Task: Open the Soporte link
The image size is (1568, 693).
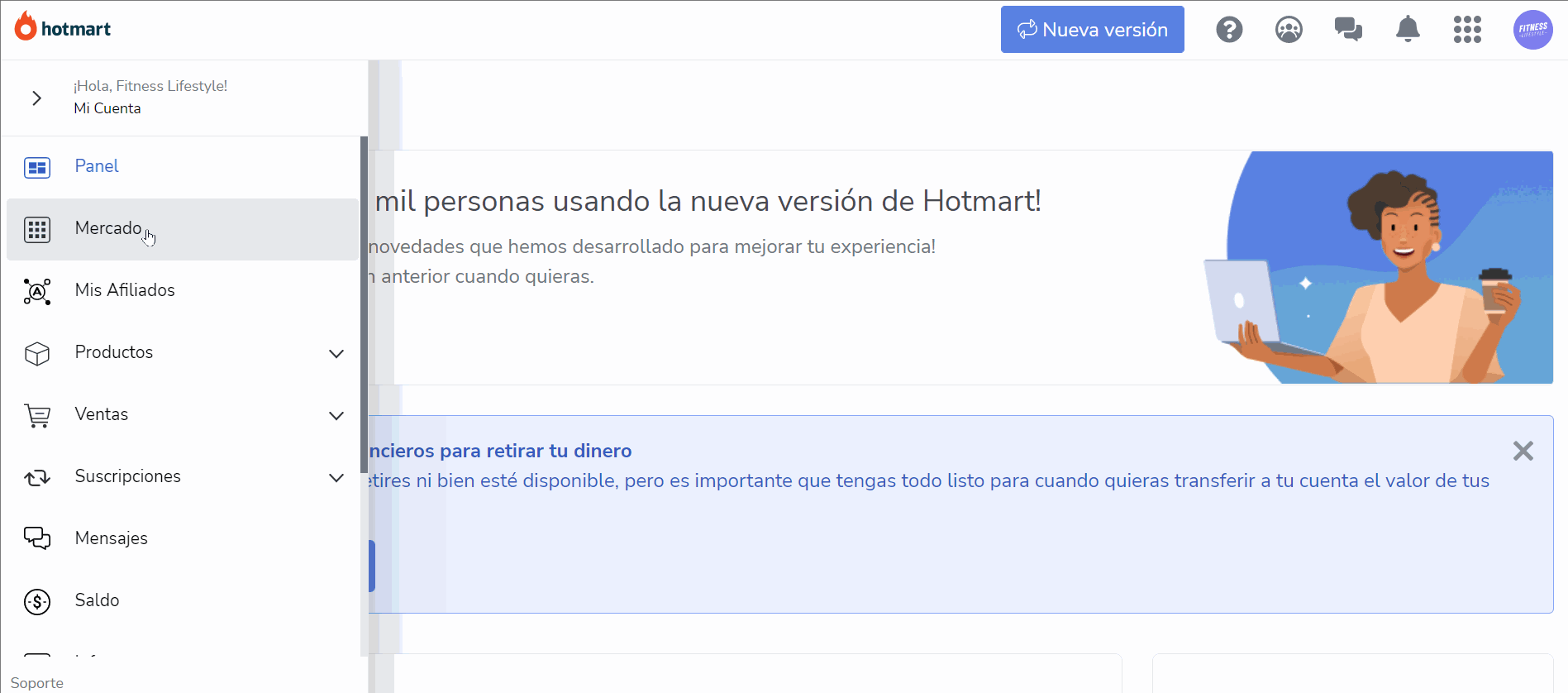Action: point(36,683)
